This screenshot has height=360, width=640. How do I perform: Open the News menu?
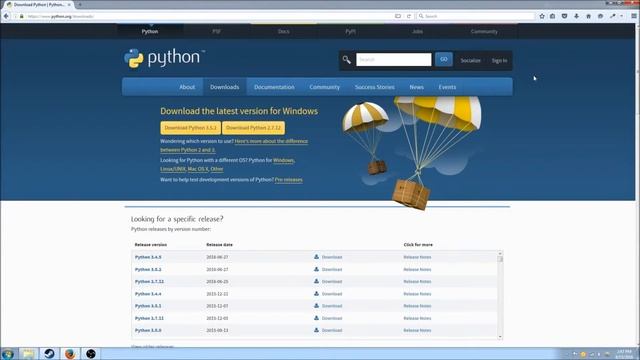click(x=417, y=87)
